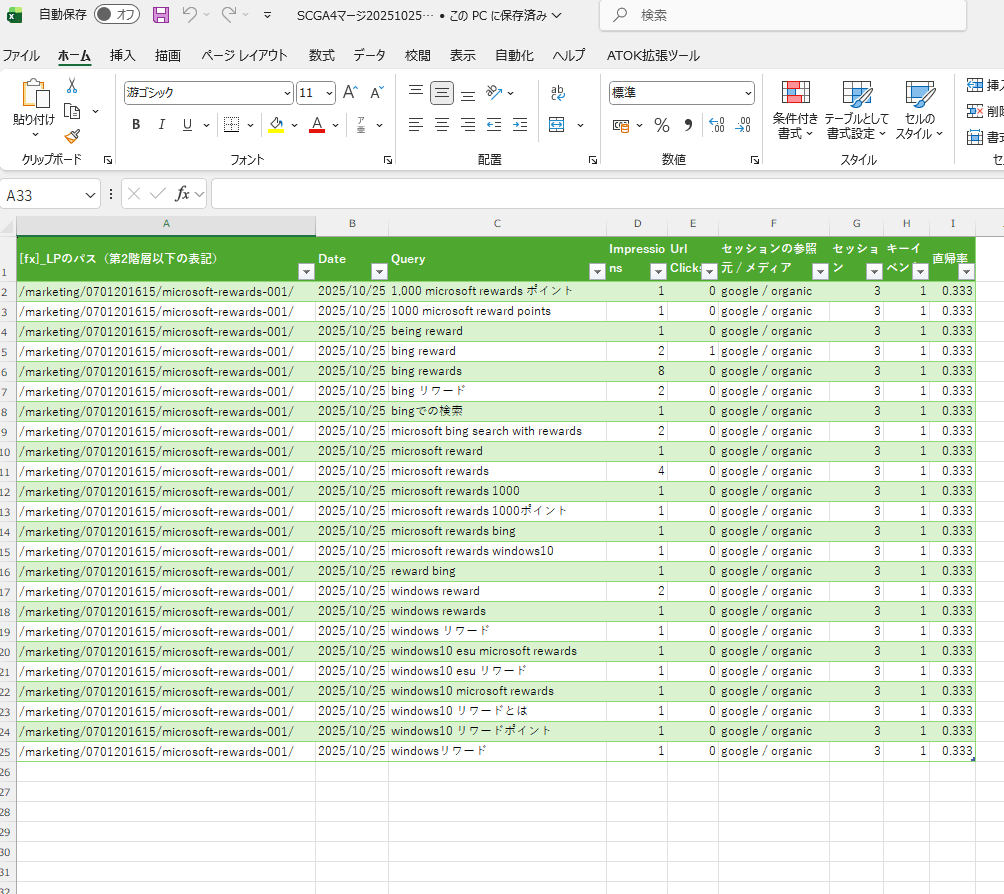The width and height of the screenshot is (1004, 894).
Task: Apply percent style format
Action: [x=661, y=125]
